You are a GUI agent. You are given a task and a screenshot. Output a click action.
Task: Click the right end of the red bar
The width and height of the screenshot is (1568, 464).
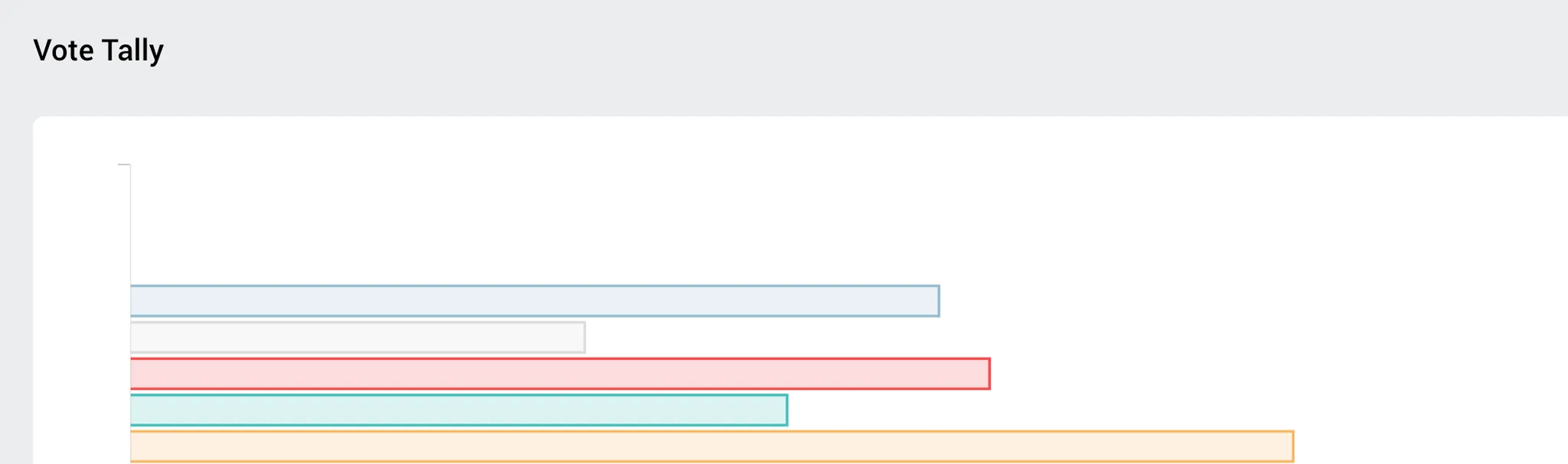click(988, 374)
